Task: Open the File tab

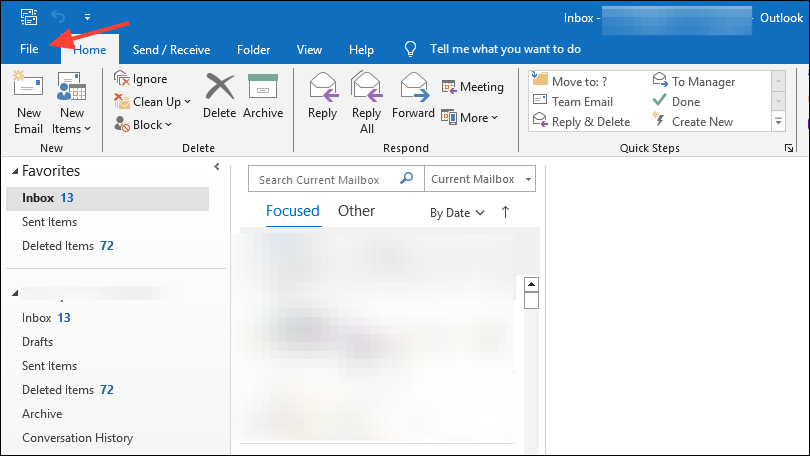Action: [x=29, y=49]
